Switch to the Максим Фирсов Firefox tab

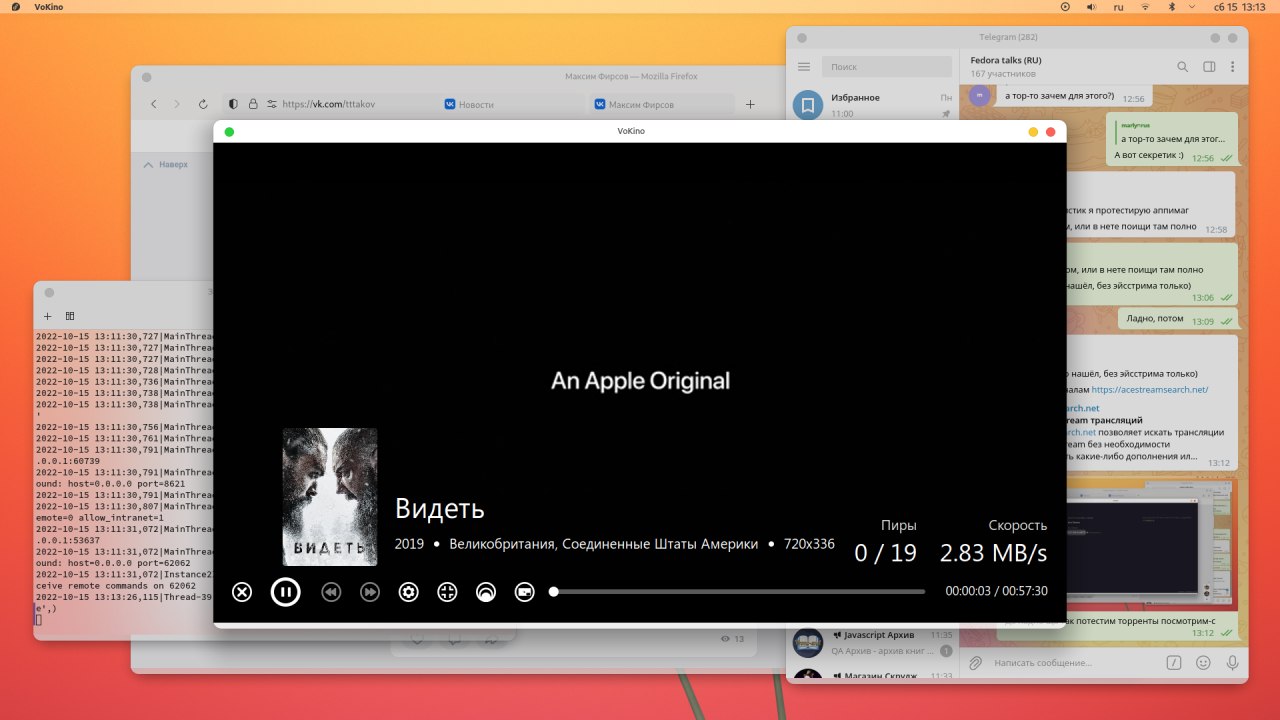point(641,104)
